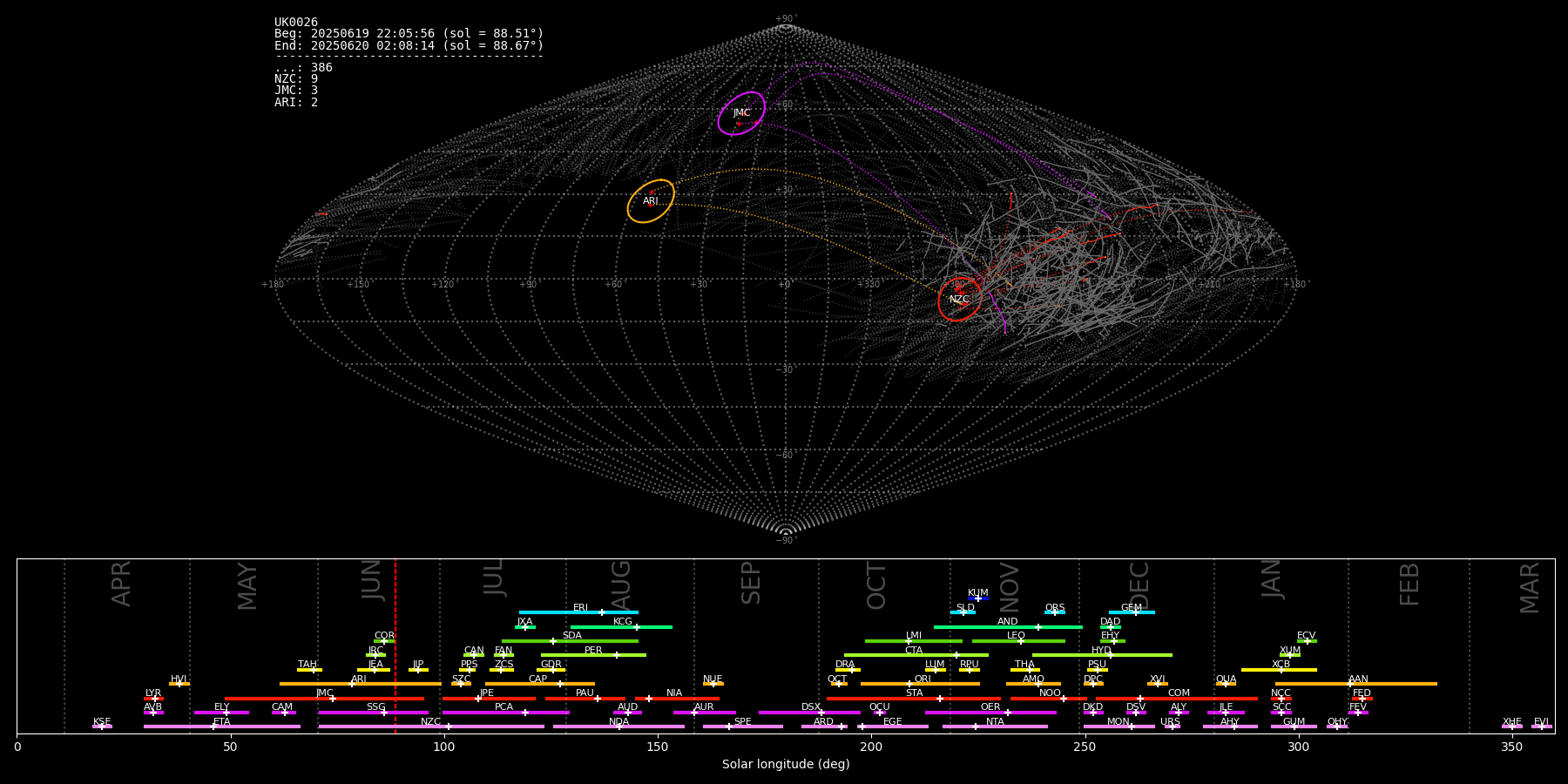Image resolution: width=1568 pixels, height=784 pixels.
Task: Click the KSE shower label
Action: coord(102,722)
